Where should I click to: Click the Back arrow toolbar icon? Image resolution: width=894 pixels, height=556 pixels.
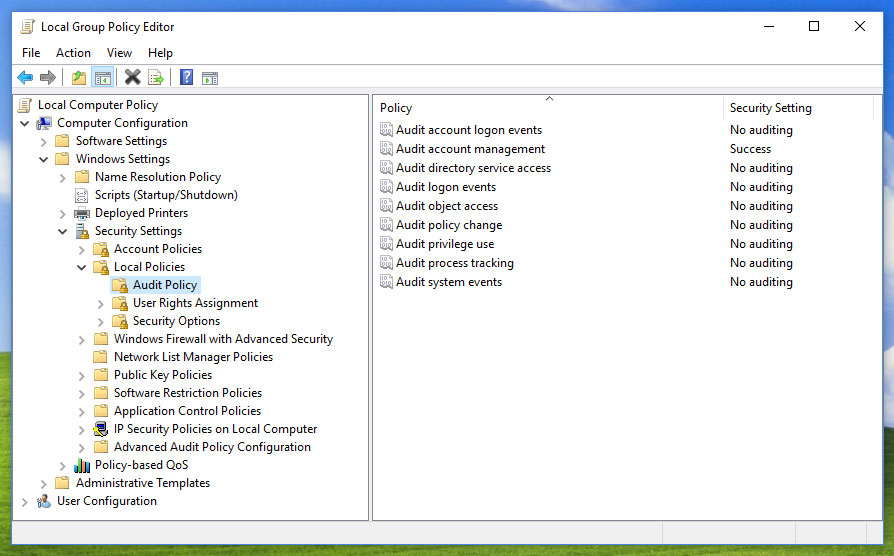25,78
